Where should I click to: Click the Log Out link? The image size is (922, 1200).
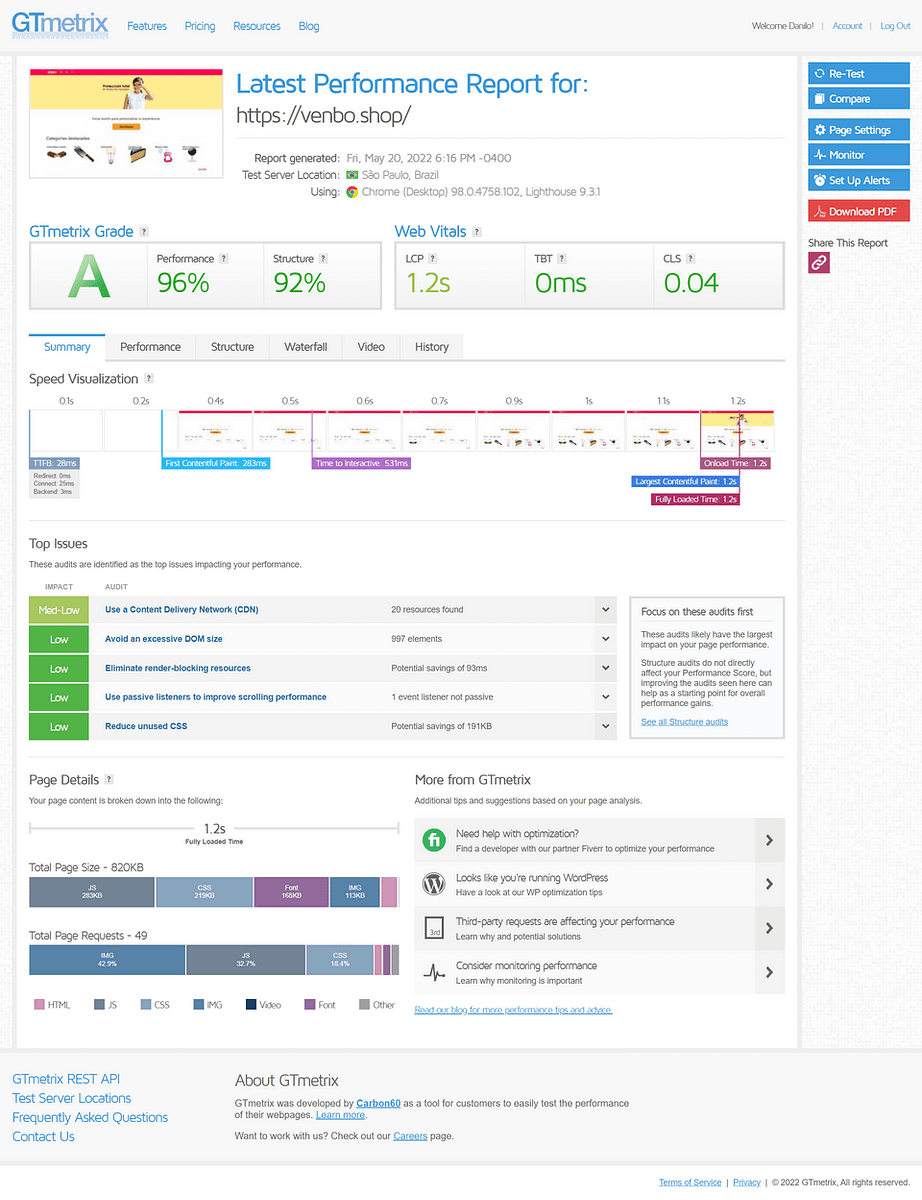pyautogui.click(x=895, y=26)
